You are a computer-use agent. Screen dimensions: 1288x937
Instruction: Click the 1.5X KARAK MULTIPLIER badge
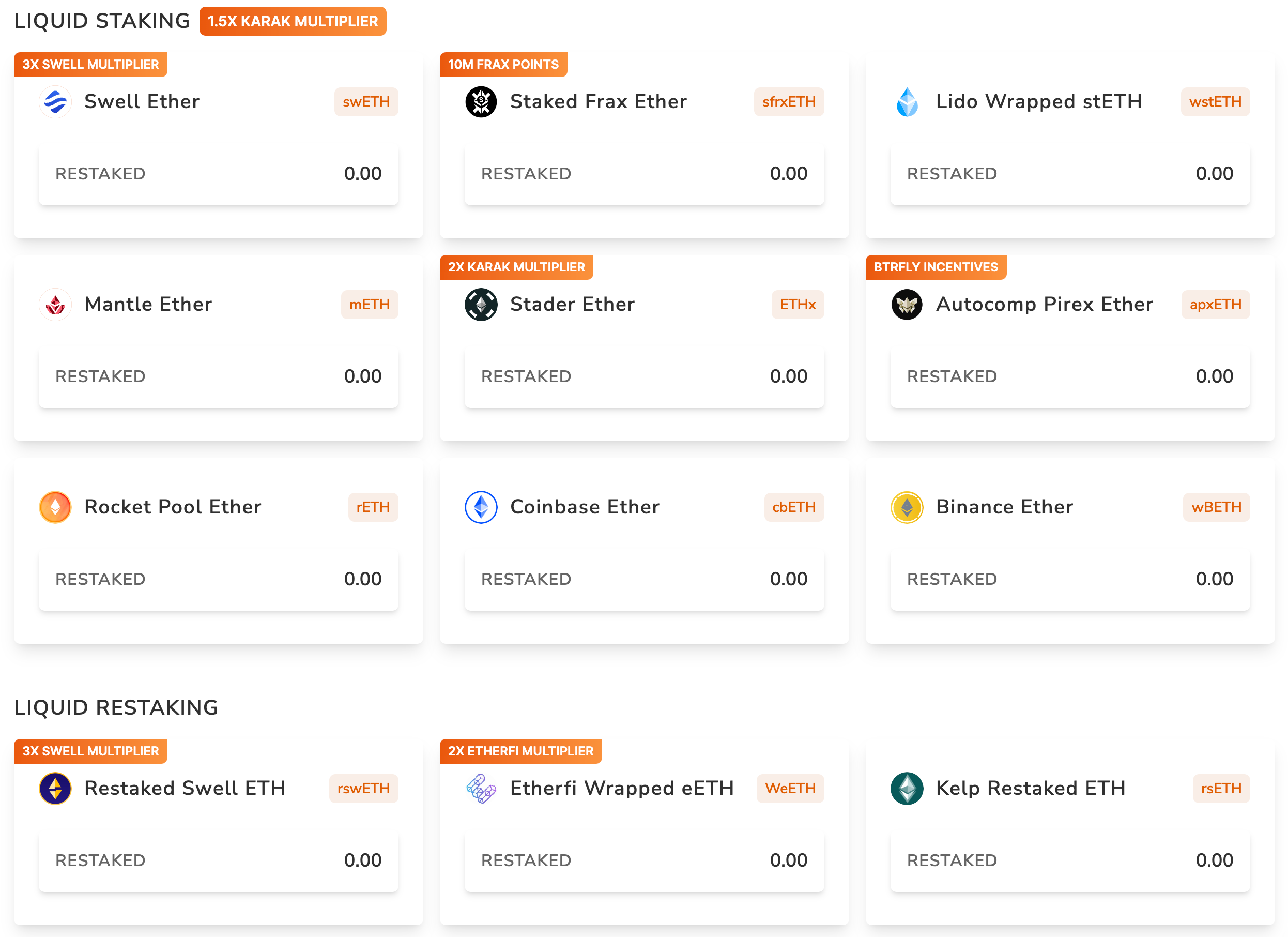pos(293,22)
